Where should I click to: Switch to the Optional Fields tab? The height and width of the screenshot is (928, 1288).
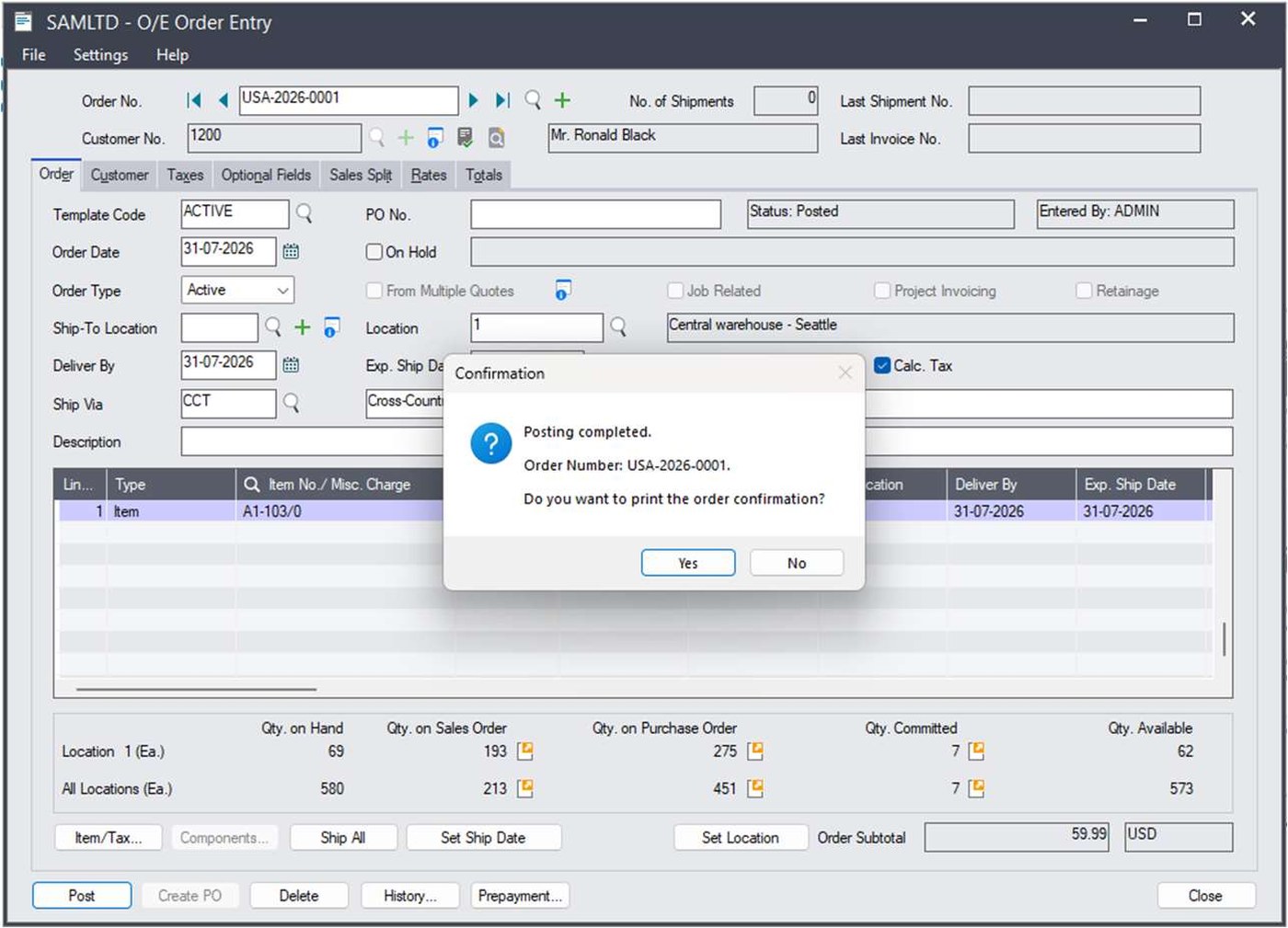click(266, 175)
